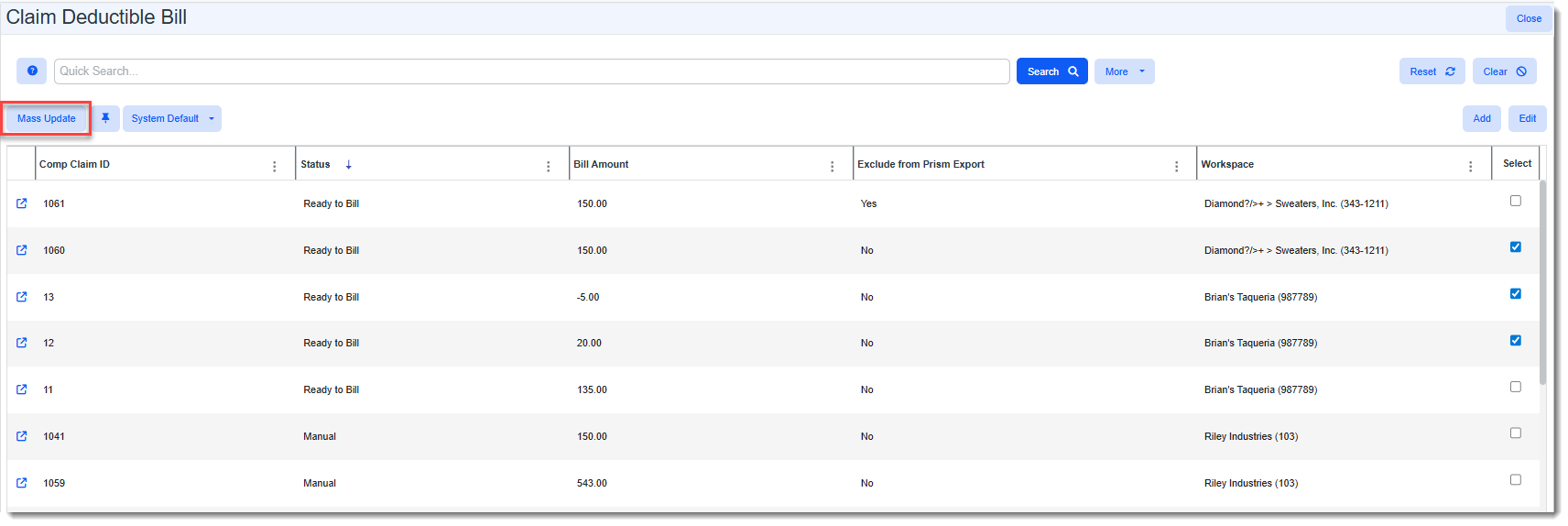The width and height of the screenshot is (1568, 526).
Task: Click the blue help question mark icon
Action: [32, 71]
